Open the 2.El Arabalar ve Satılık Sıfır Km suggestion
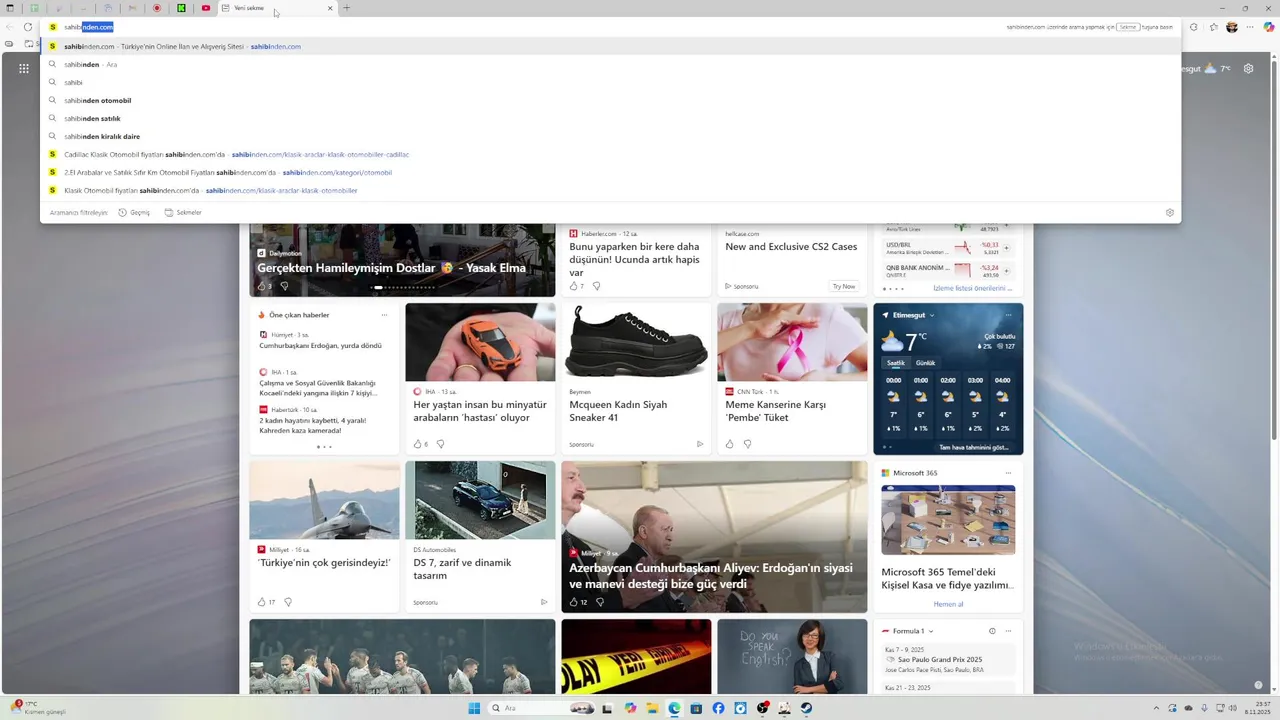This screenshot has height=720, width=1280. 610,172
